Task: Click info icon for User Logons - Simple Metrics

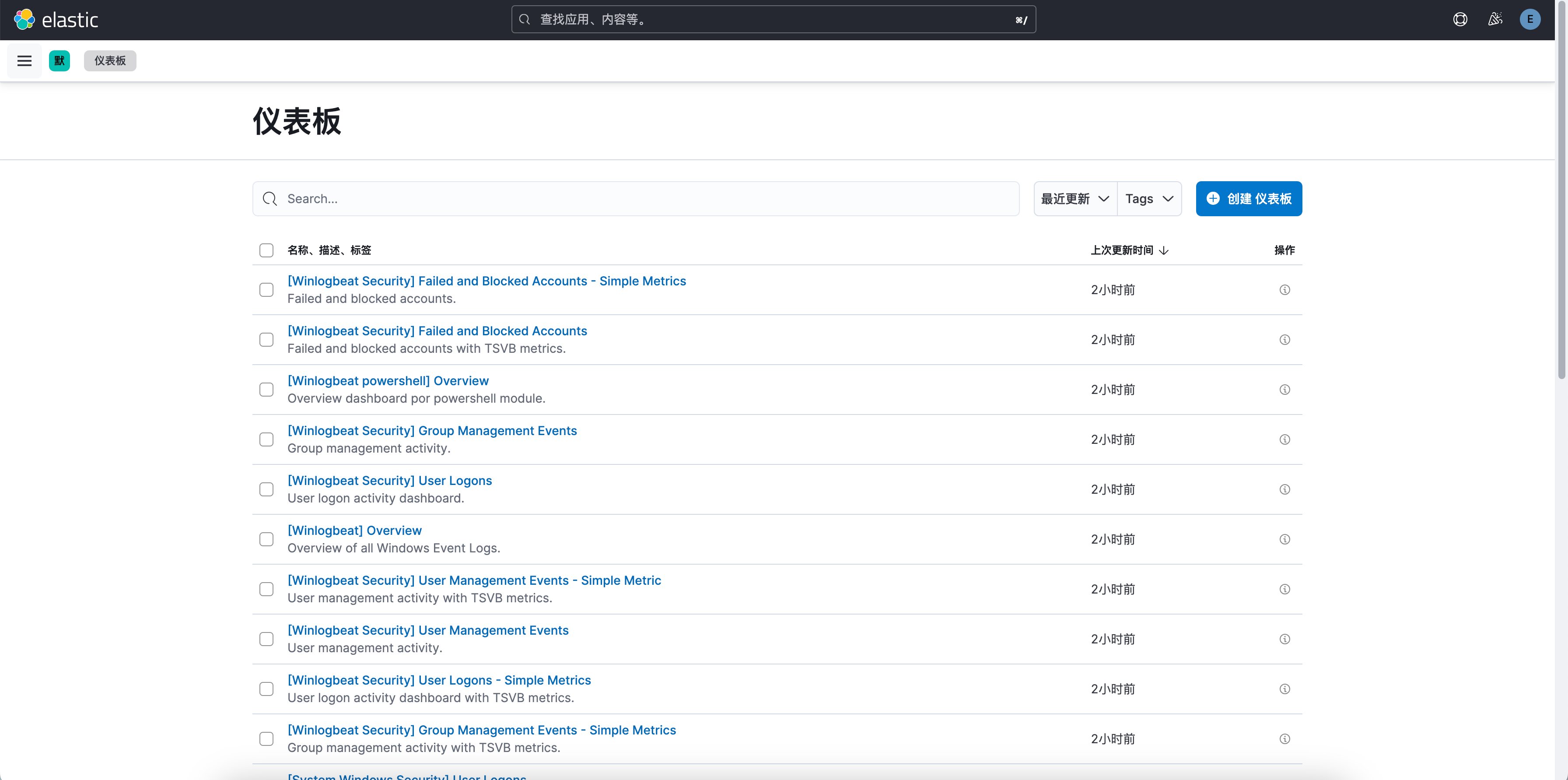Action: [x=1284, y=689]
